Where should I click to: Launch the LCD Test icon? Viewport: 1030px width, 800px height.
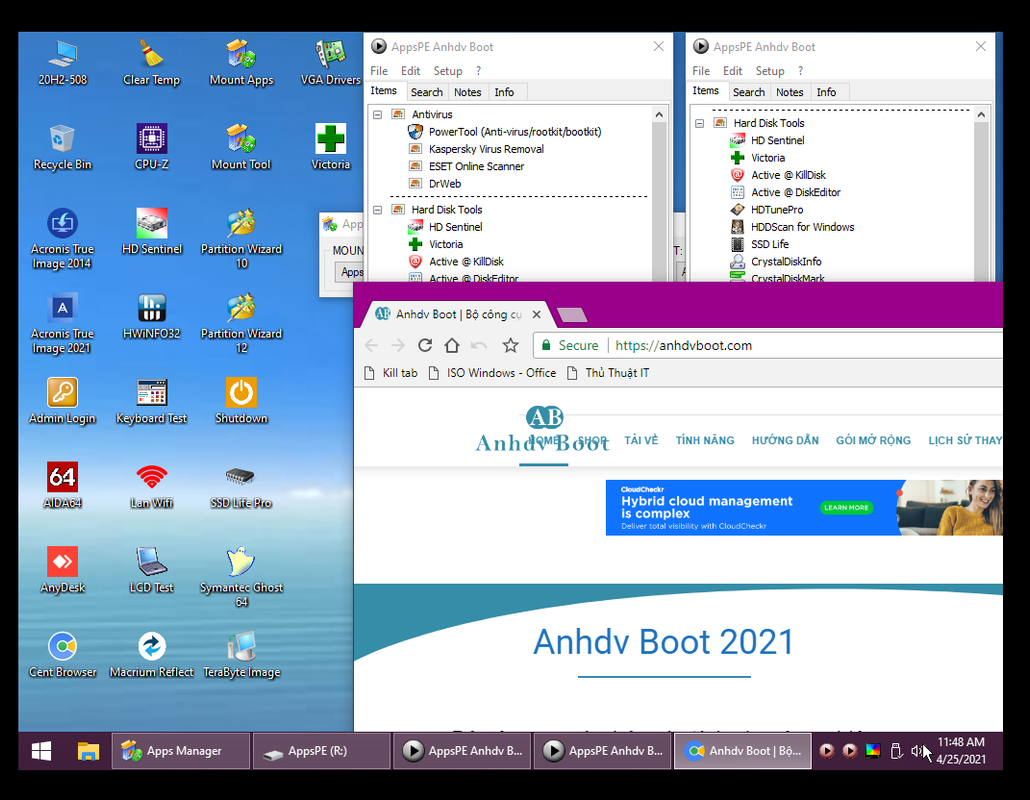(x=152, y=570)
